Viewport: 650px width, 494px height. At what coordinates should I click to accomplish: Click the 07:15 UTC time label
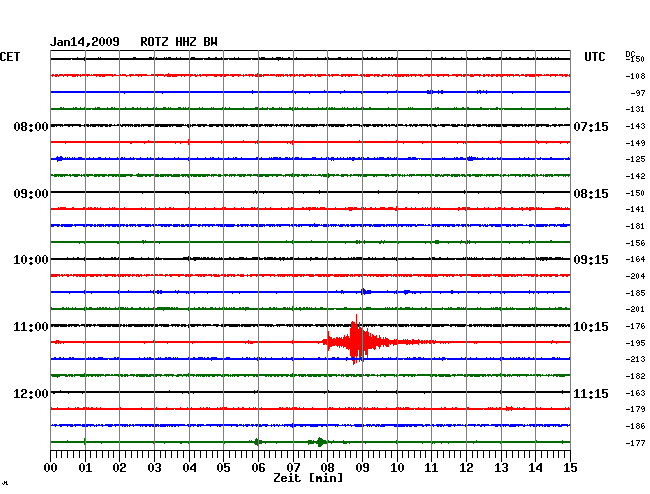coord(591,126)
